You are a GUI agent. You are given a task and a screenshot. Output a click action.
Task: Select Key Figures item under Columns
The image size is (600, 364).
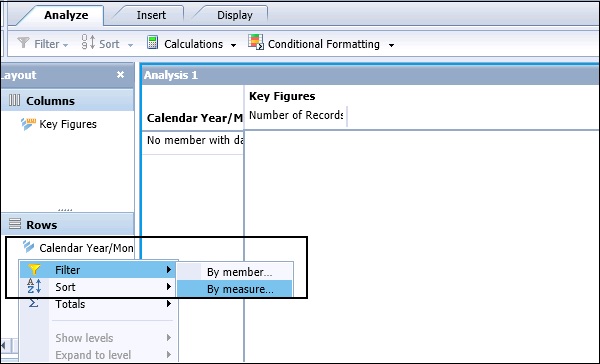(68, 124)
